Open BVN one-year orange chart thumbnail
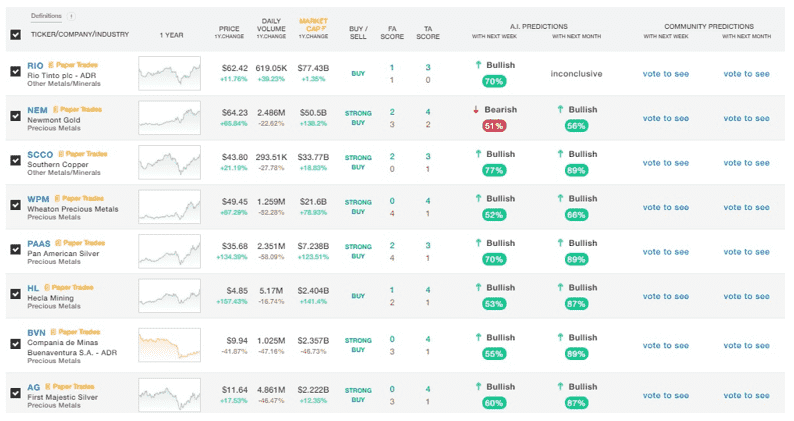This screenshot has height=421, width=794. point(169,345)
